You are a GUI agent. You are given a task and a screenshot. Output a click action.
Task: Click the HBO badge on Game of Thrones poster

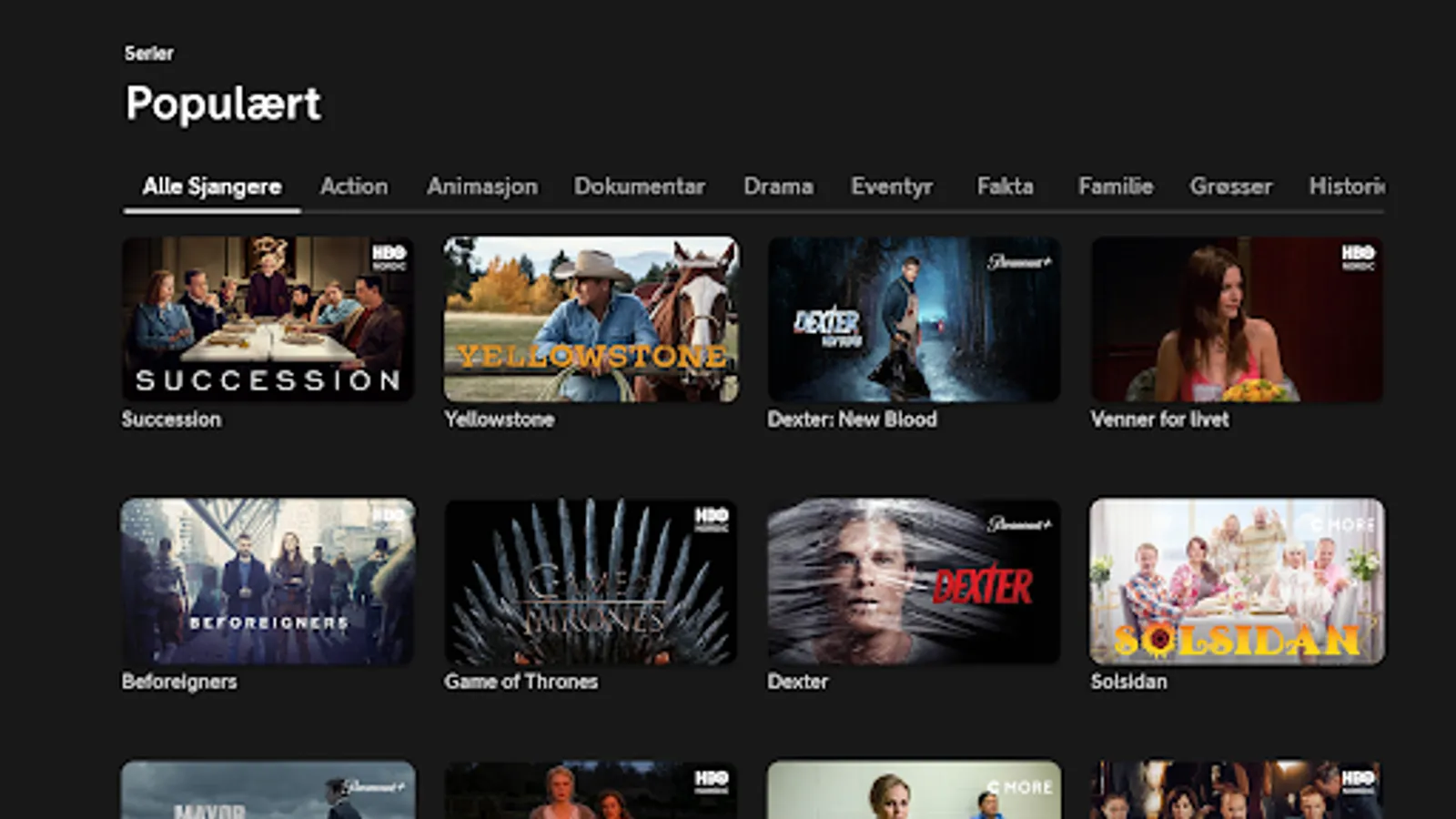coord(712,519)
